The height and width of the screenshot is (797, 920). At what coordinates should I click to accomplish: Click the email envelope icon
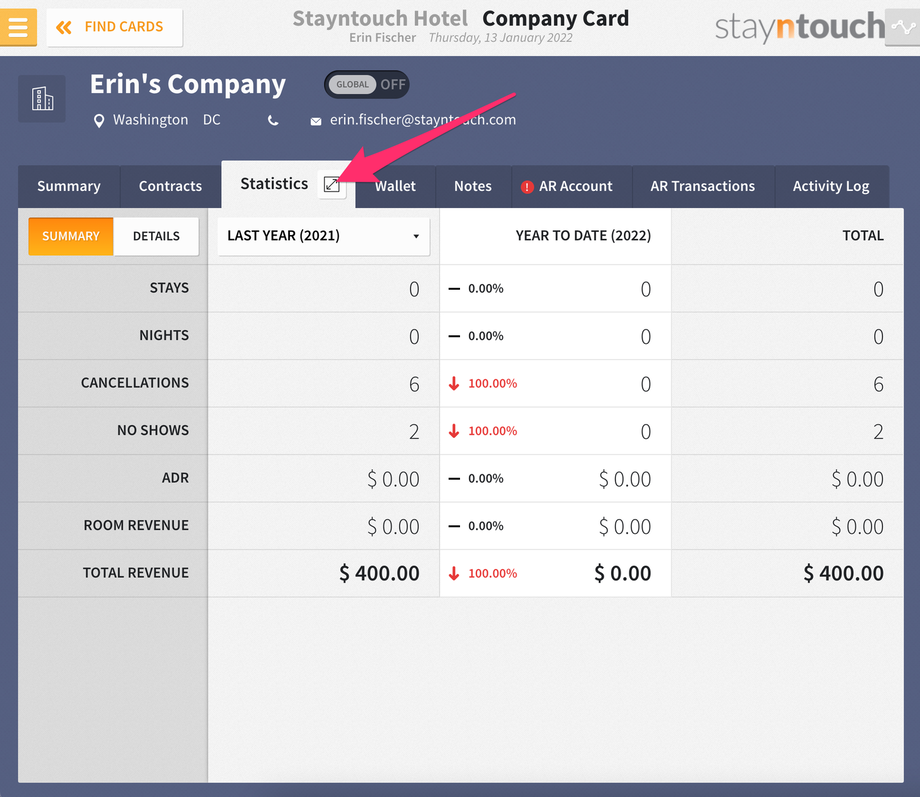[x=316, y=121]
